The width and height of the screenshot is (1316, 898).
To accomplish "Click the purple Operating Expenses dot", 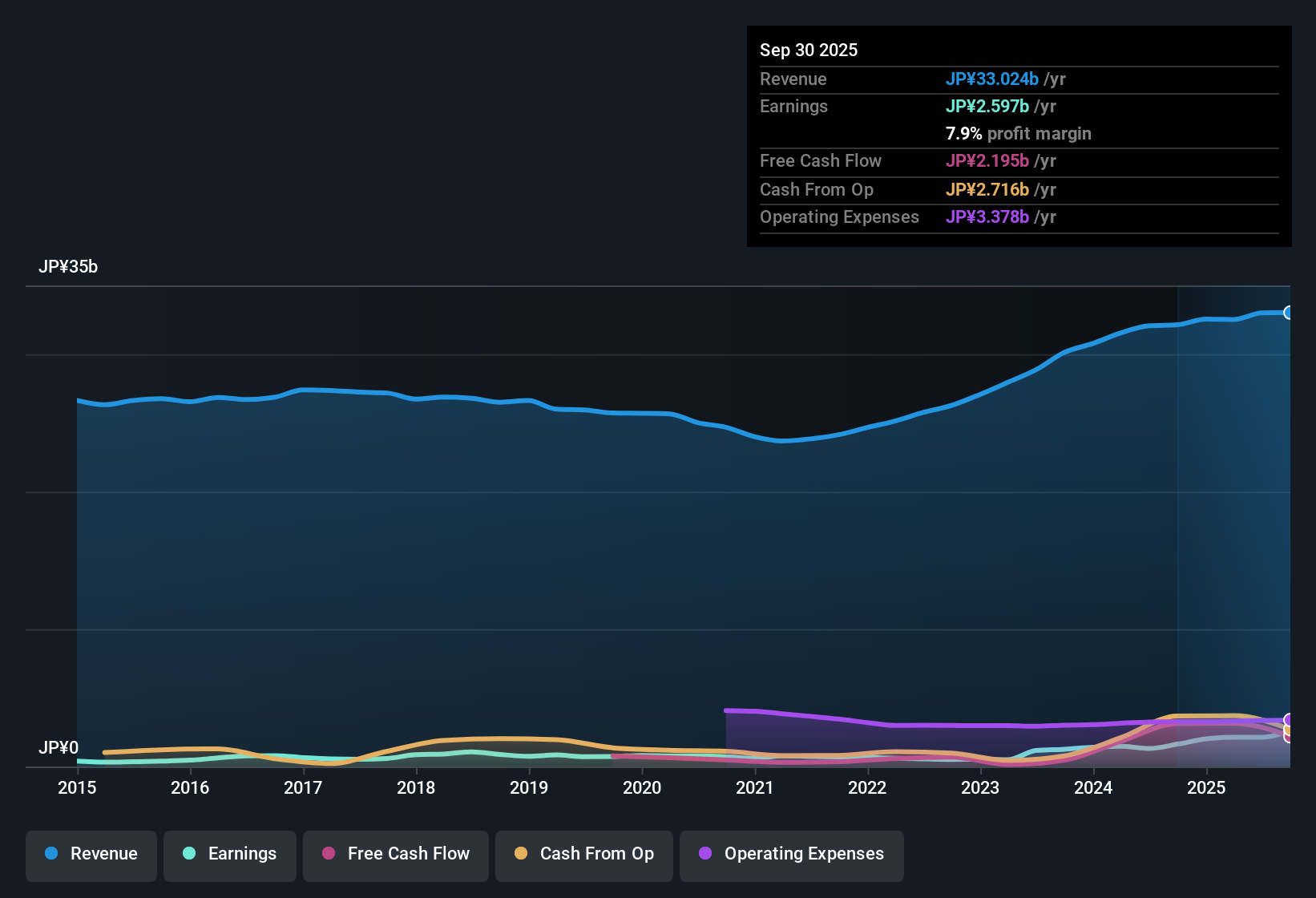I will pyautogui.click(x=705, y=855).
